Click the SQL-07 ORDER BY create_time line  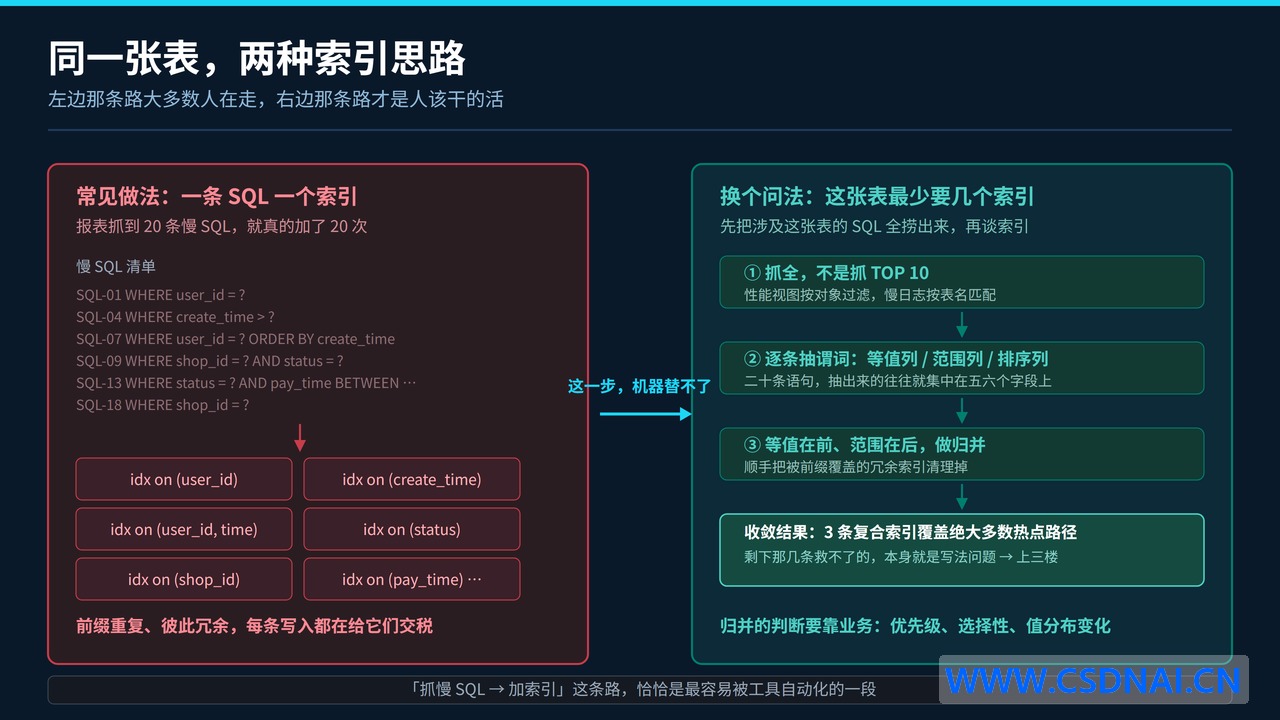click(236, 339)
